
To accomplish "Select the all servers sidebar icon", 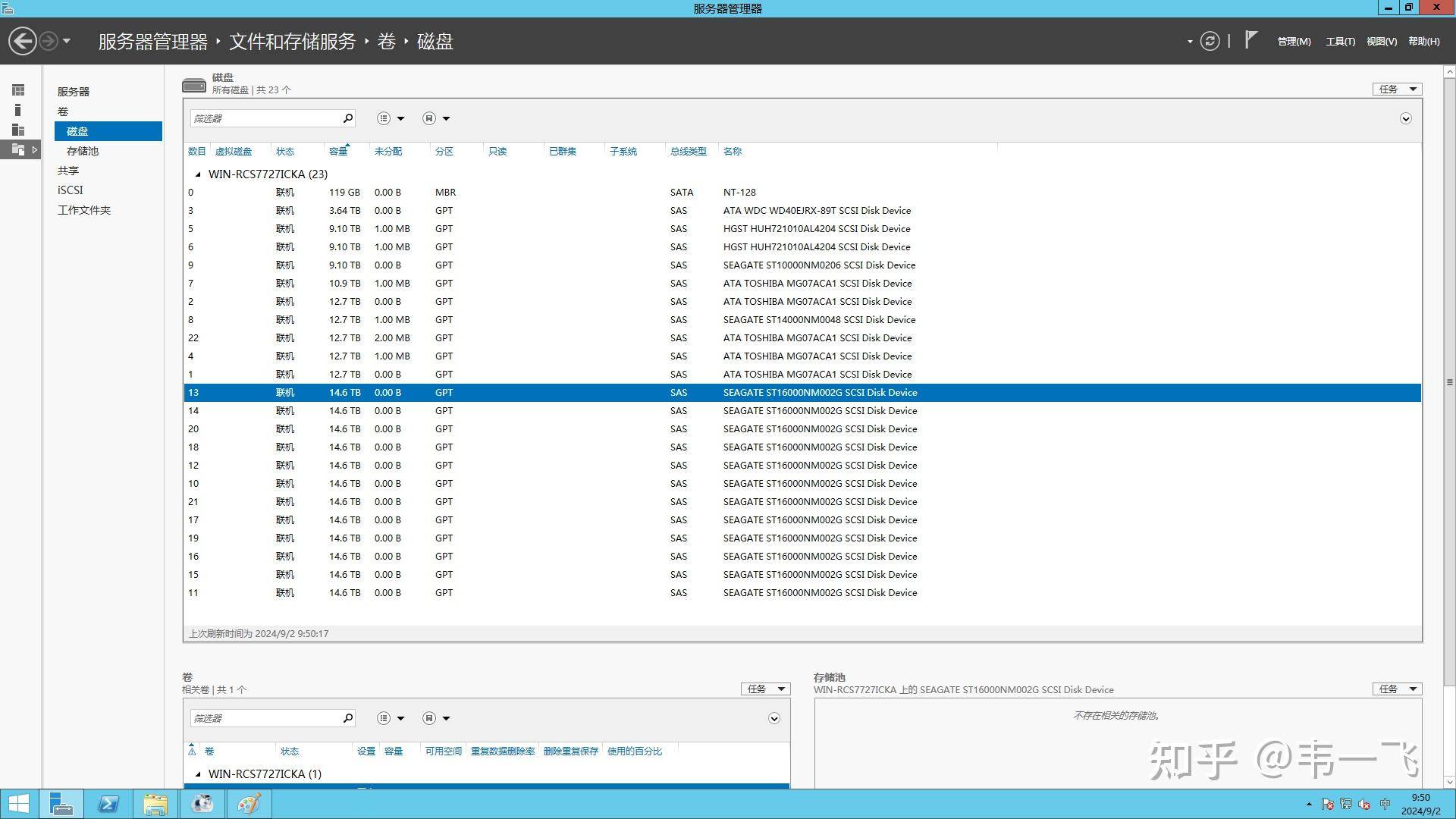I will click(x=18, y=130).
